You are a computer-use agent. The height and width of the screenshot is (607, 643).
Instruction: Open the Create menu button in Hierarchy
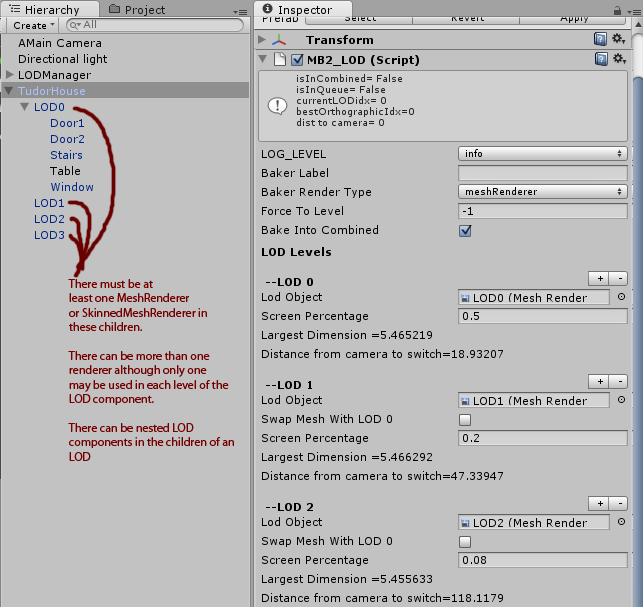[33, 25]
